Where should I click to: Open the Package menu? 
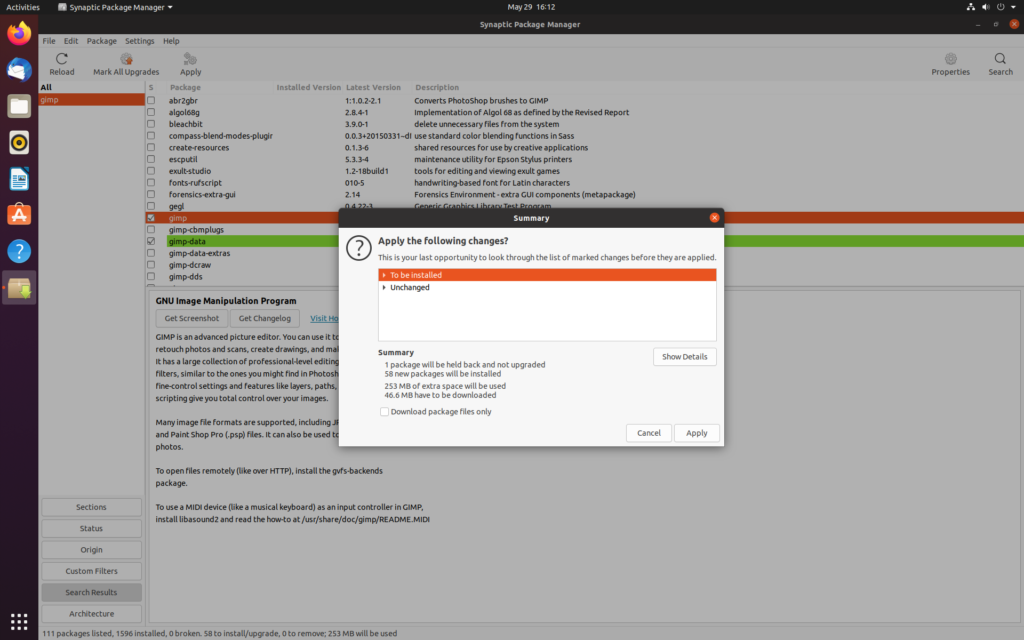coord(101,40)
